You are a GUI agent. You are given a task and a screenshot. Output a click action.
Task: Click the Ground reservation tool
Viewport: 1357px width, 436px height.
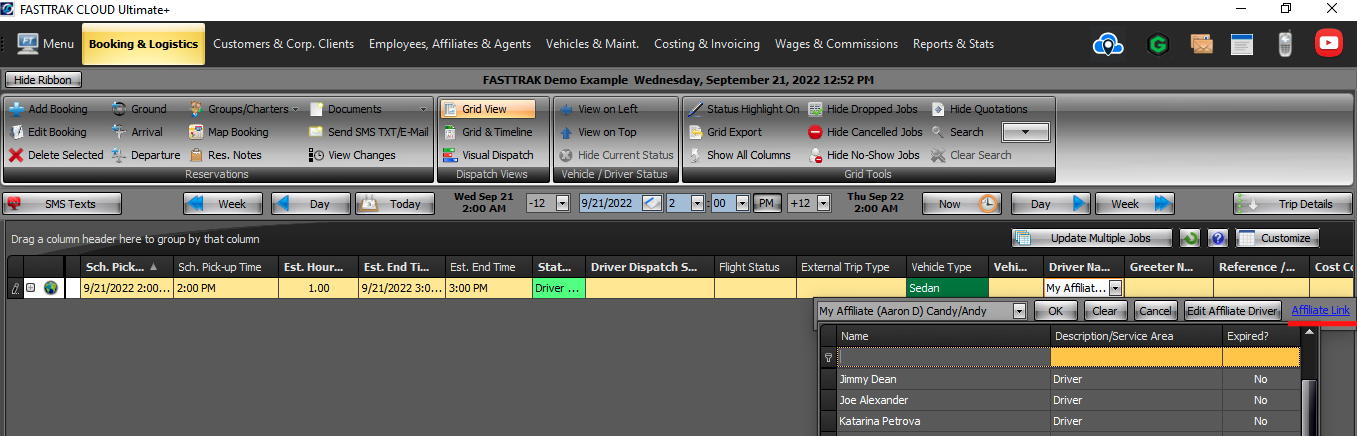[139, 109]
